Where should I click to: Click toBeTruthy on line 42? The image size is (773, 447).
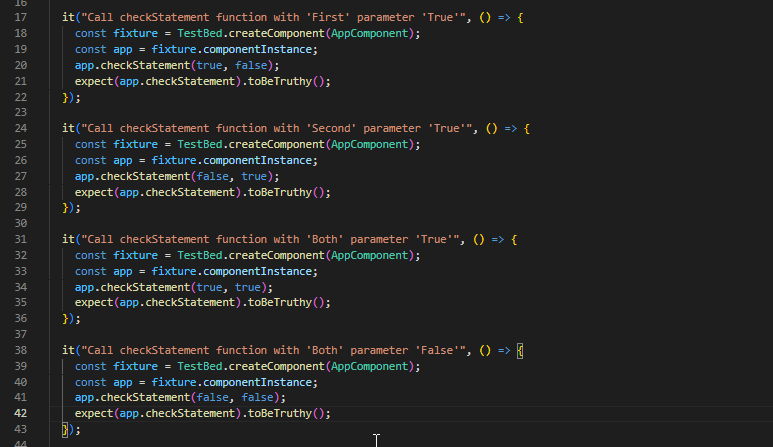279,413
